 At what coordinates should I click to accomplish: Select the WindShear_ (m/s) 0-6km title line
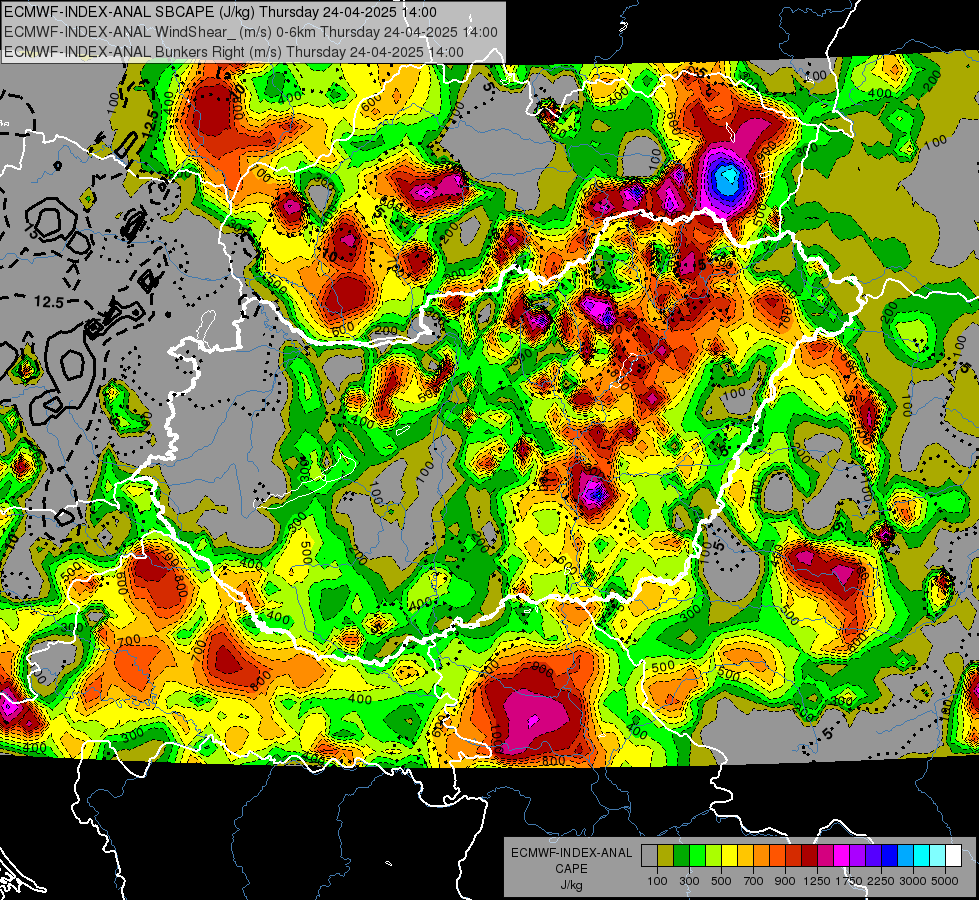(251, 32)
